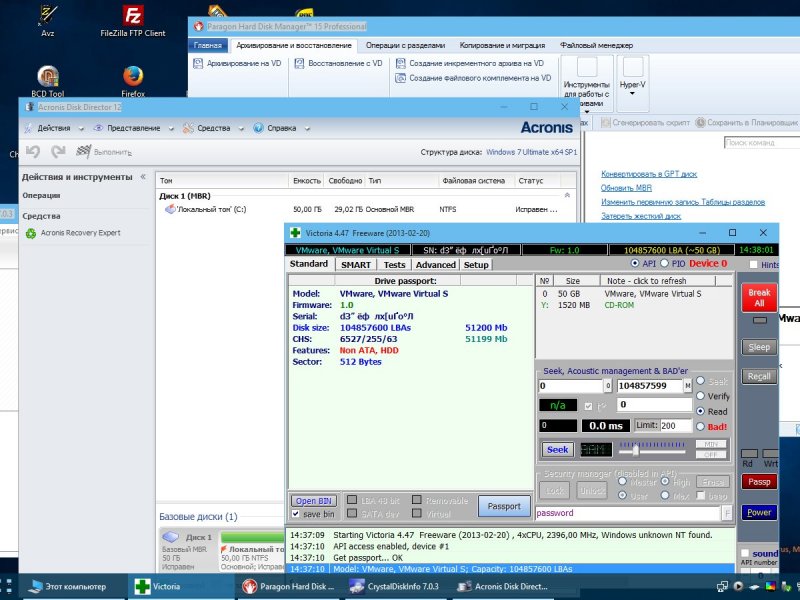Switch to Paragon Hard Disk taskbar item

tap(288, 587)
